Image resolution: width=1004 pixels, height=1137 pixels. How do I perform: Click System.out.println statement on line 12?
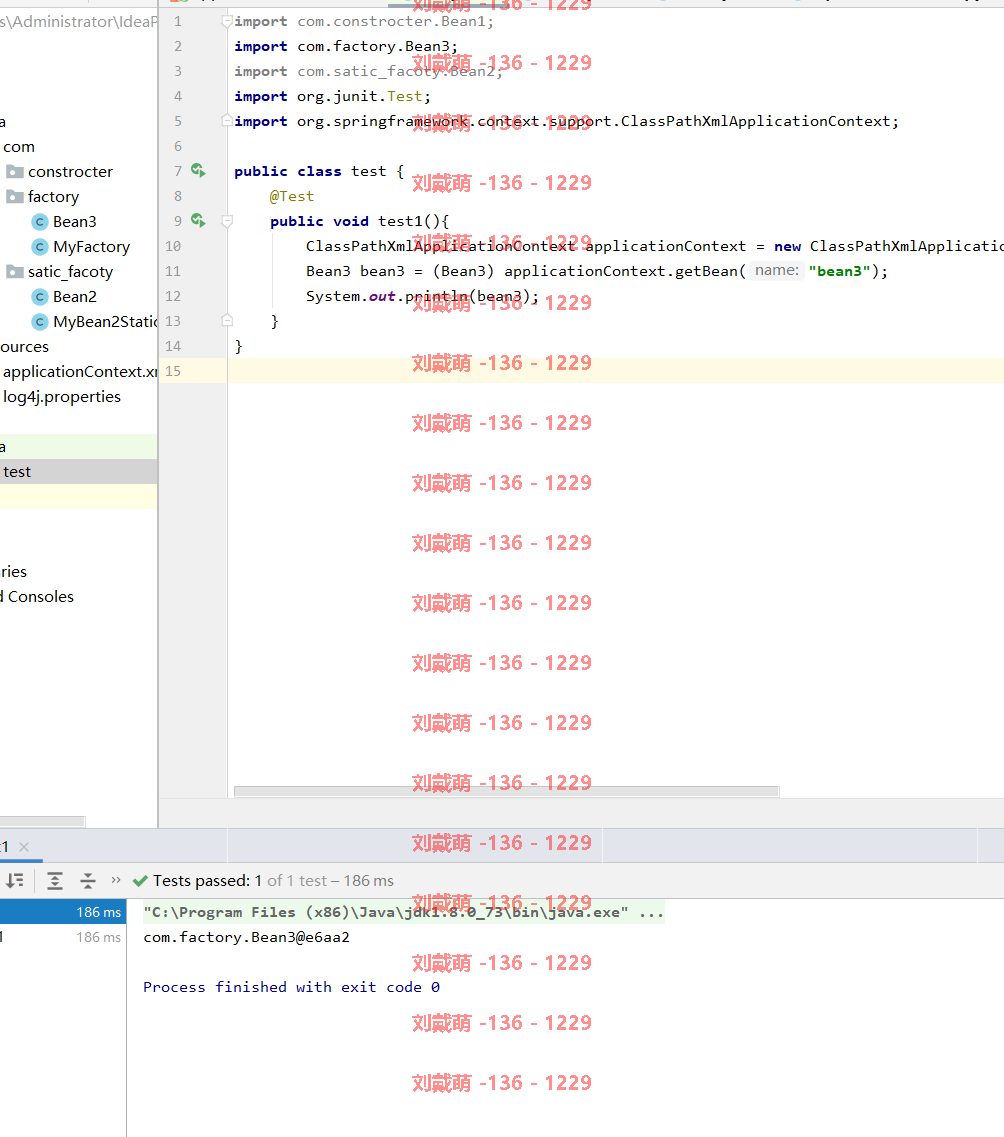coord(423,297)
